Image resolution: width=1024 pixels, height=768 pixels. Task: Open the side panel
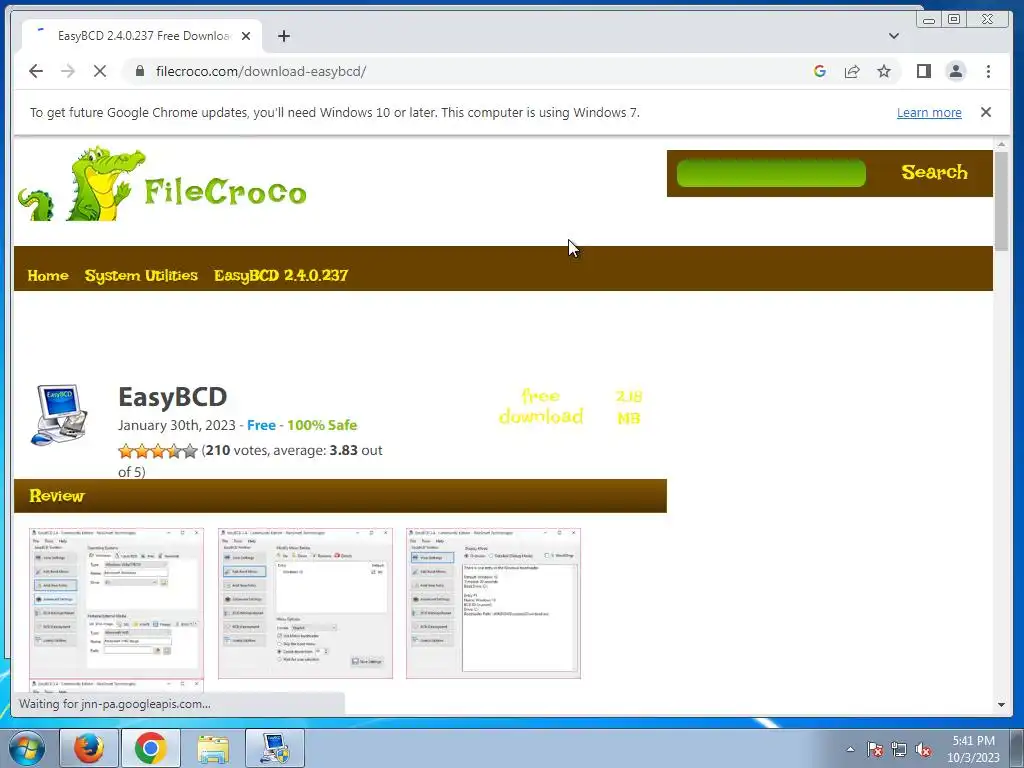tap(923, 71)
